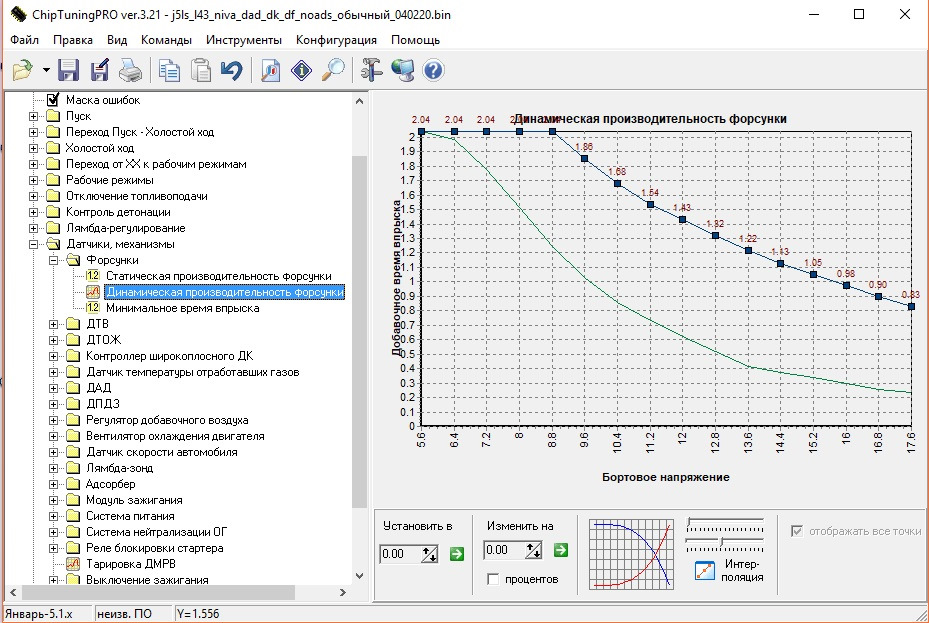The height and width of the screenshot is (623, 929).
Task: Select Статическая производительность форсунки in the tree
Action: 219,276
